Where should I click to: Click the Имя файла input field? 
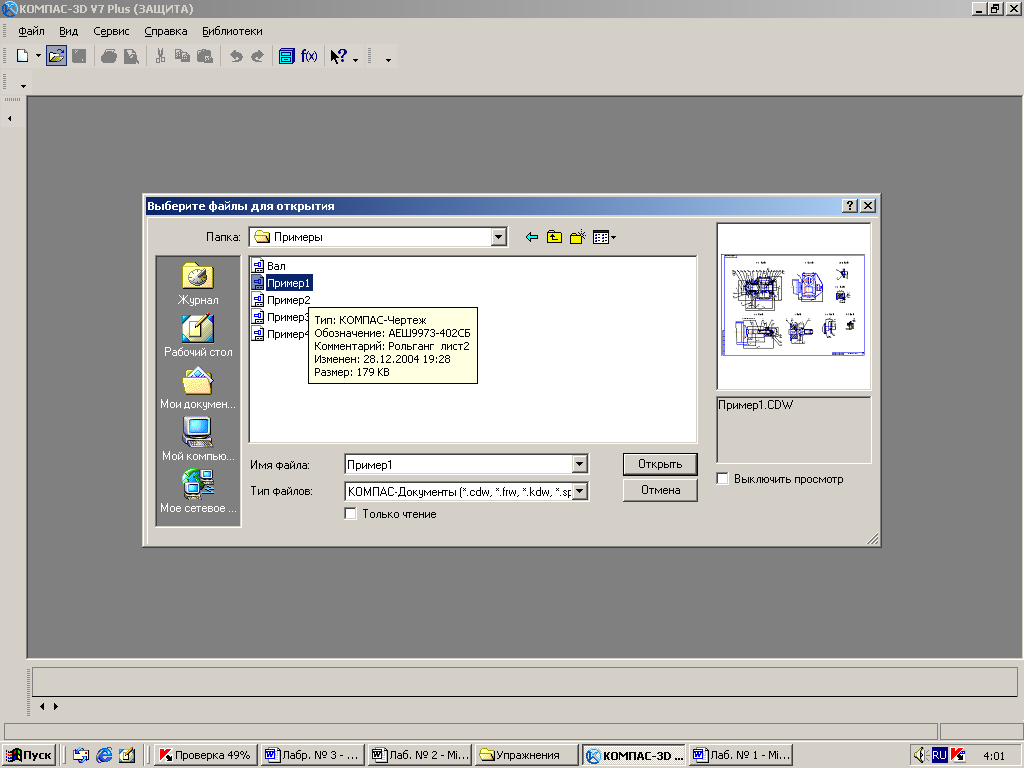click(x=458, y=464)
